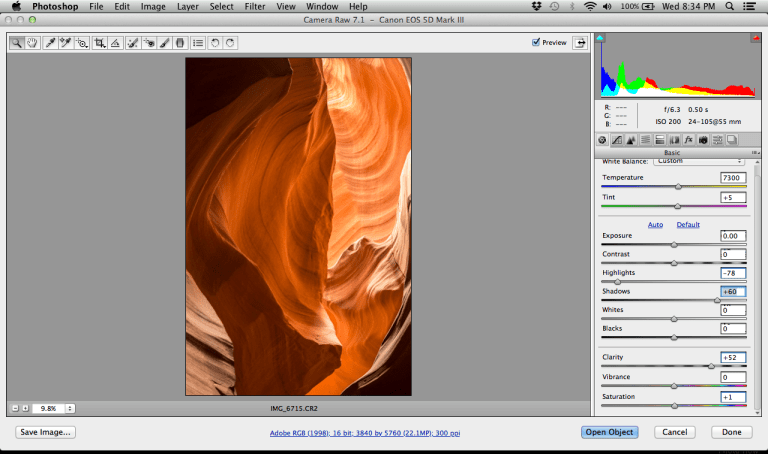Rotate image 90° counterclockwise
Image resolution: width=768 pixels, height=454 pixels.
(215, 43)
